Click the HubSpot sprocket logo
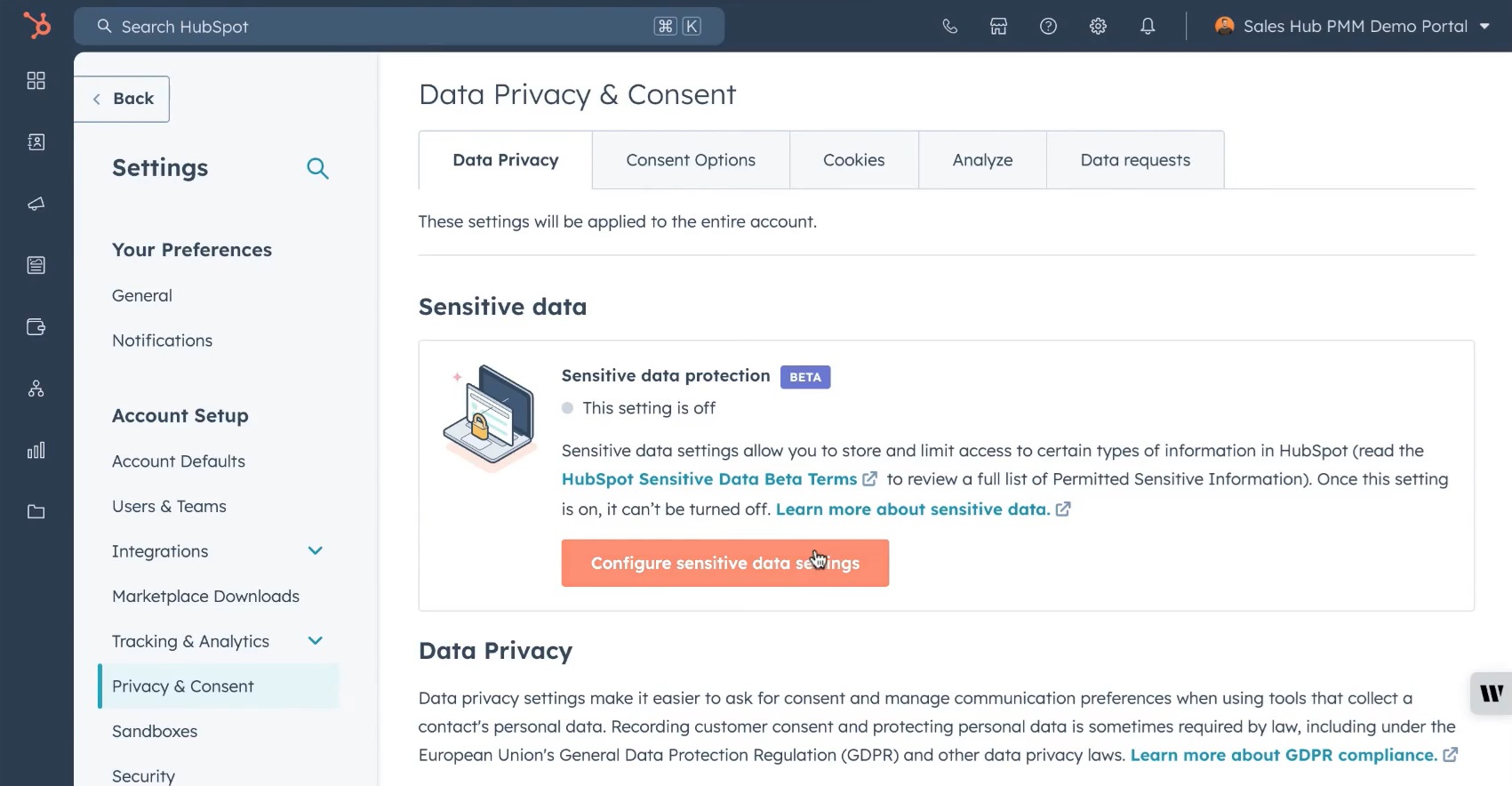The width and height of the screenshot is (1512, 786). [x=36, y=25]
